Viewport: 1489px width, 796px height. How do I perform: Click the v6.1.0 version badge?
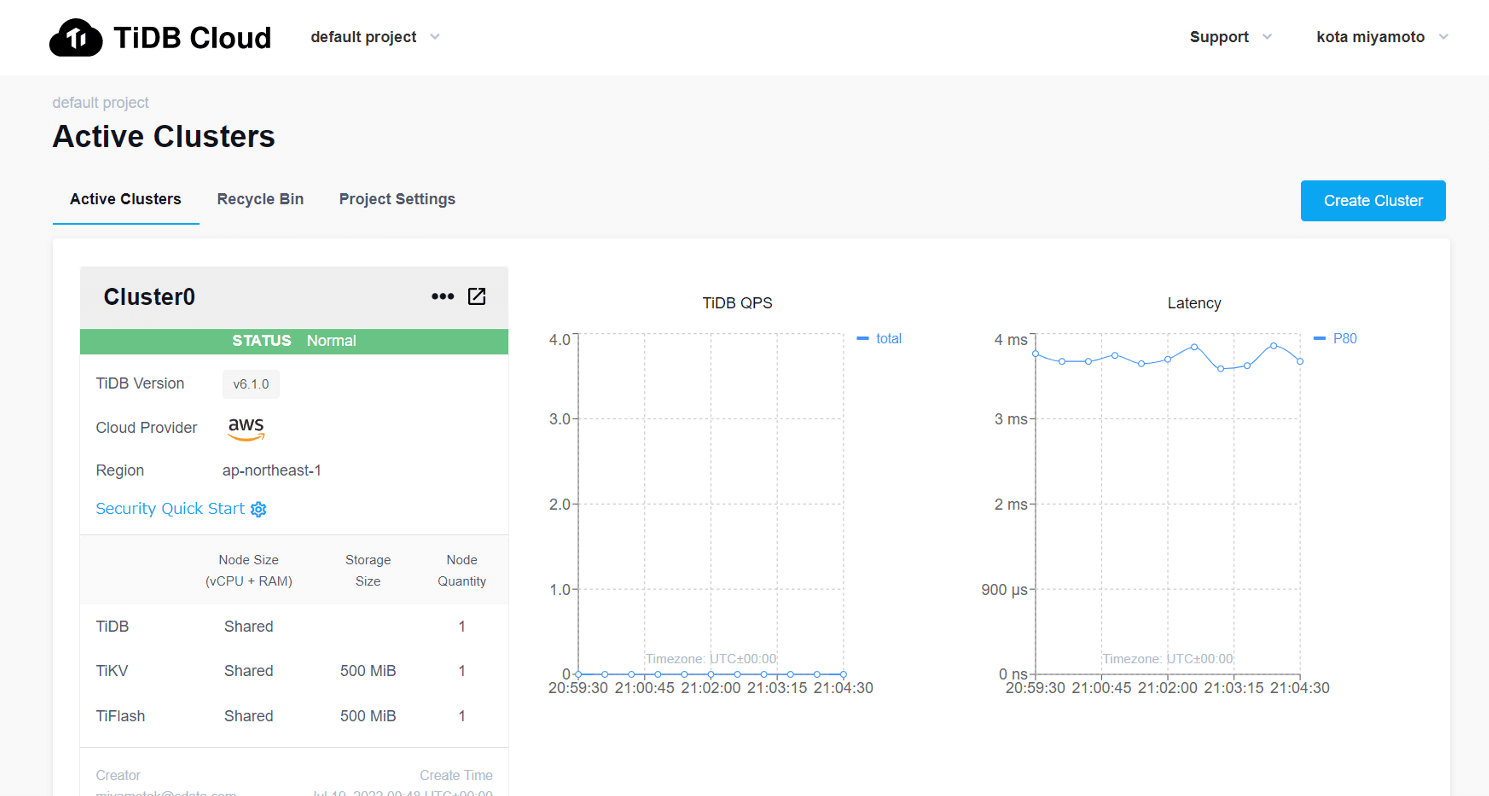(x=250, y=384)
